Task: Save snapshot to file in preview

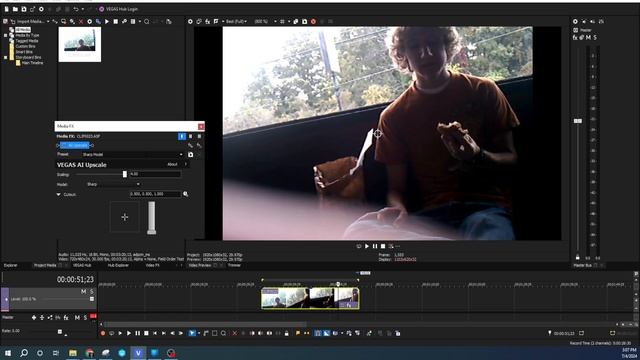Action: click(x=304, y=21)
